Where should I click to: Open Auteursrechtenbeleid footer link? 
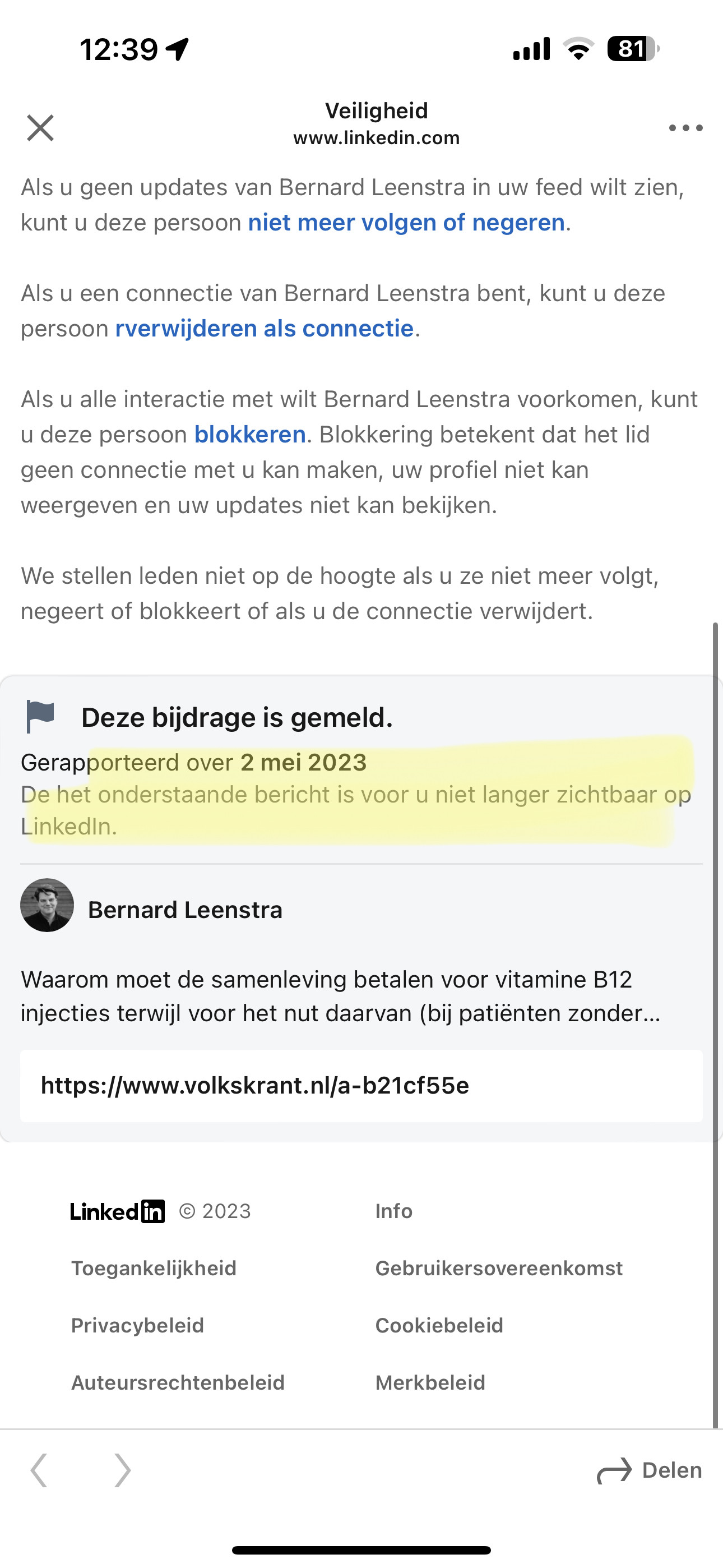178,1383
